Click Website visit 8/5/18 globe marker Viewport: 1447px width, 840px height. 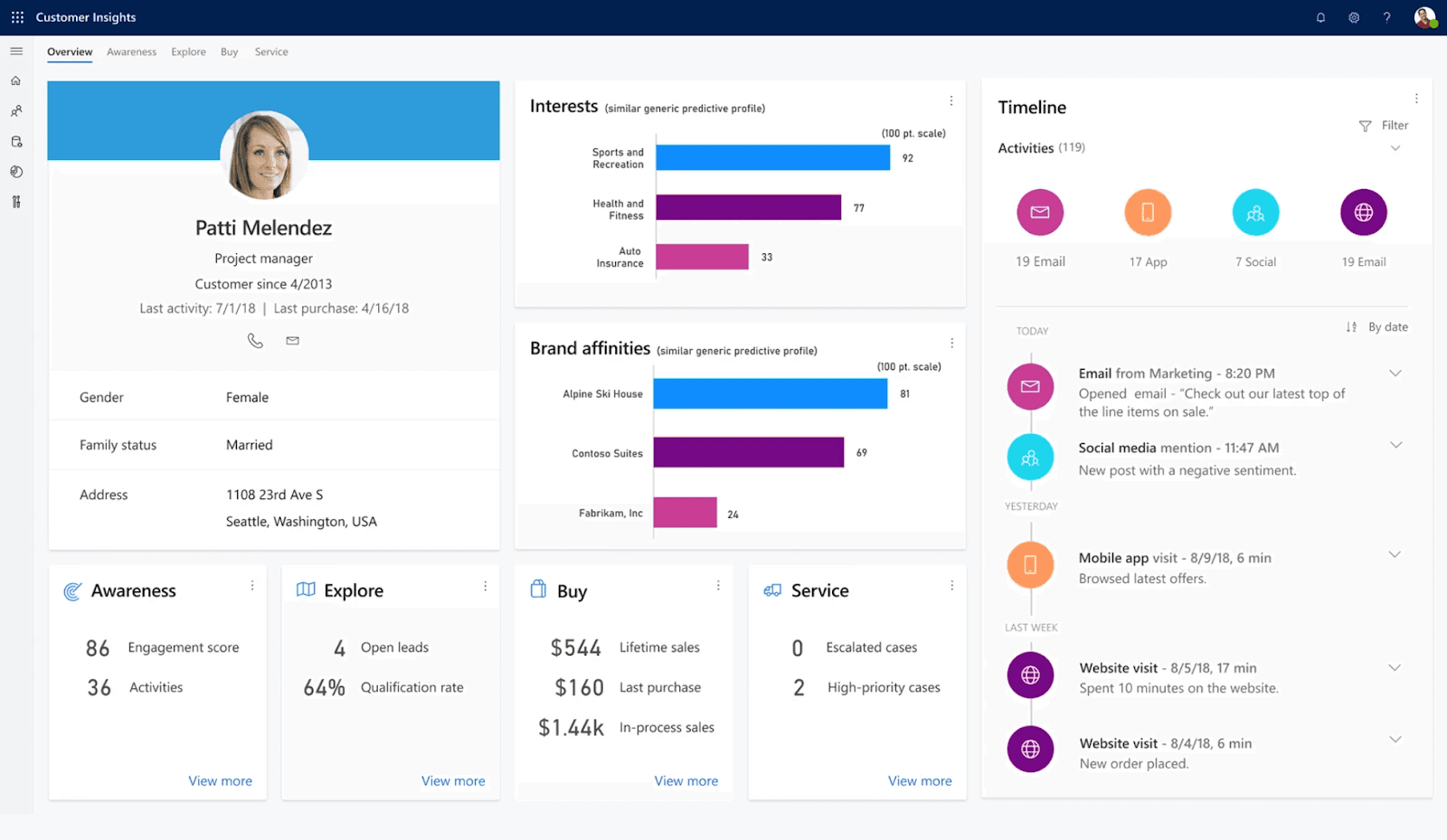(x=1030, y=675)
